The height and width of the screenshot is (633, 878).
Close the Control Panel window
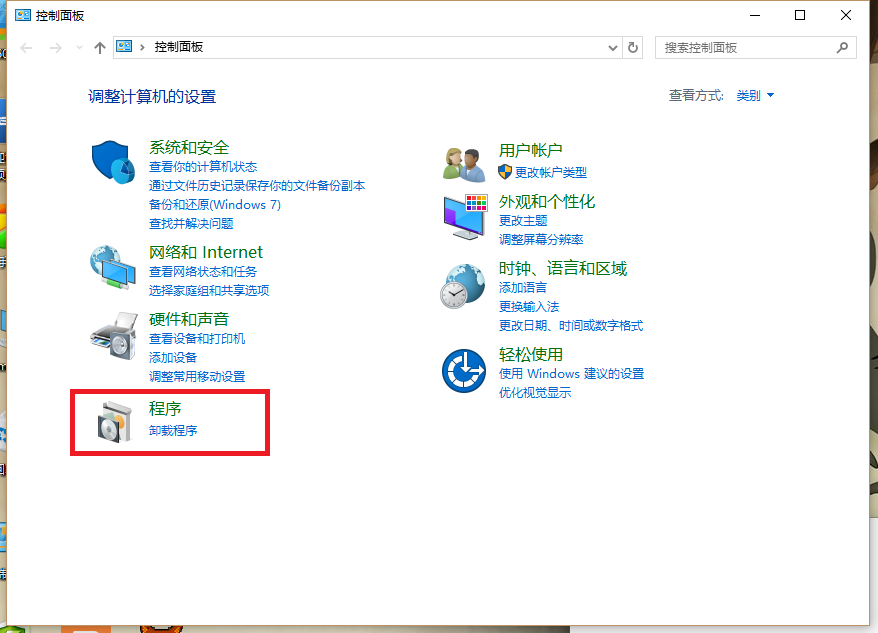click(x=846, y=15)
